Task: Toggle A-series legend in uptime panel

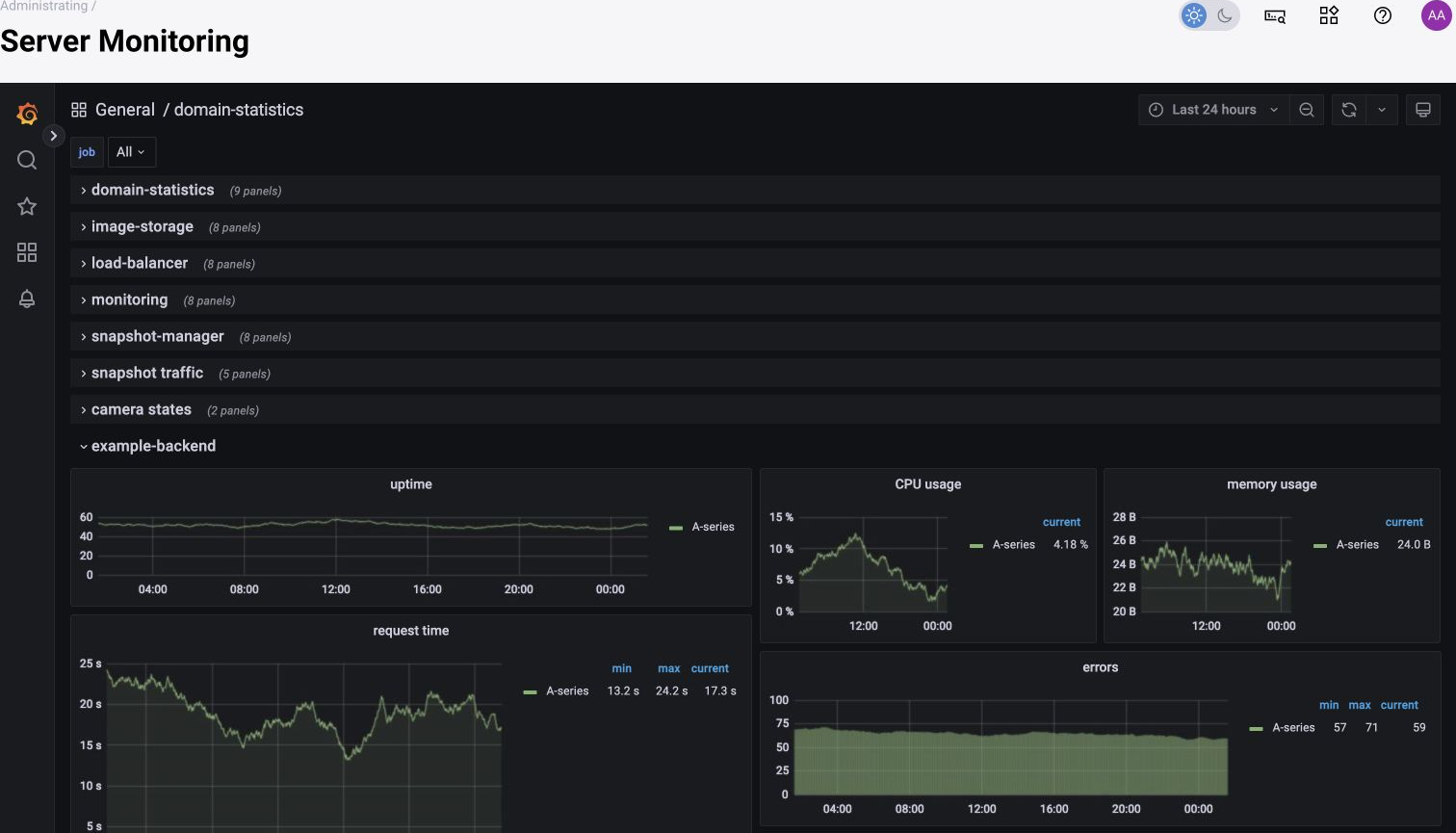Action: coord(713,527)
